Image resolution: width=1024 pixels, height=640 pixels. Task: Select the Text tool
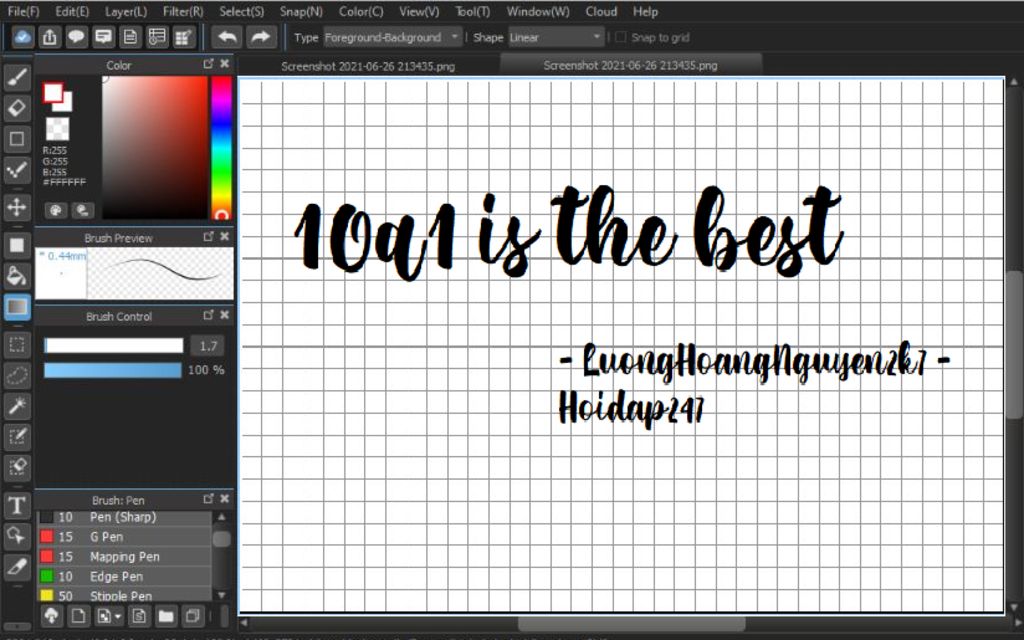click(x=17, y=505)
